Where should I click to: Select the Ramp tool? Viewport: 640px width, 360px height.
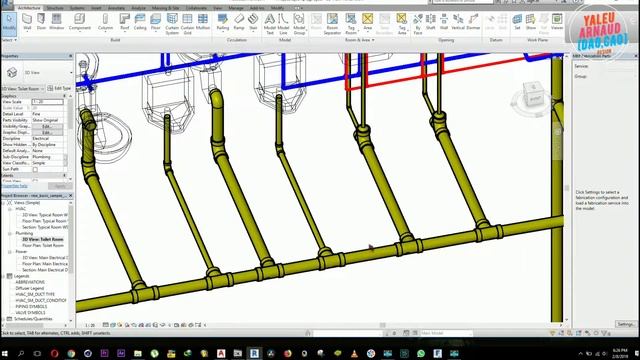(239, 22)
